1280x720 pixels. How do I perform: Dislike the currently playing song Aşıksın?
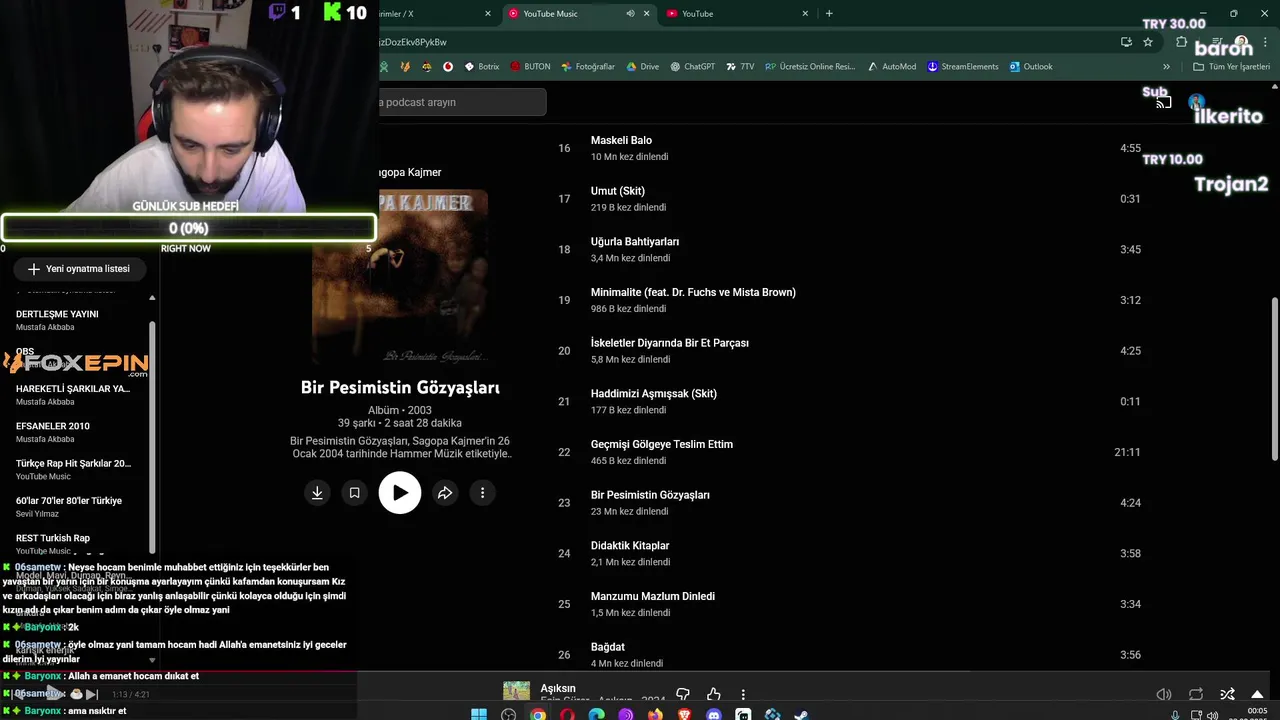pos(683,694)
